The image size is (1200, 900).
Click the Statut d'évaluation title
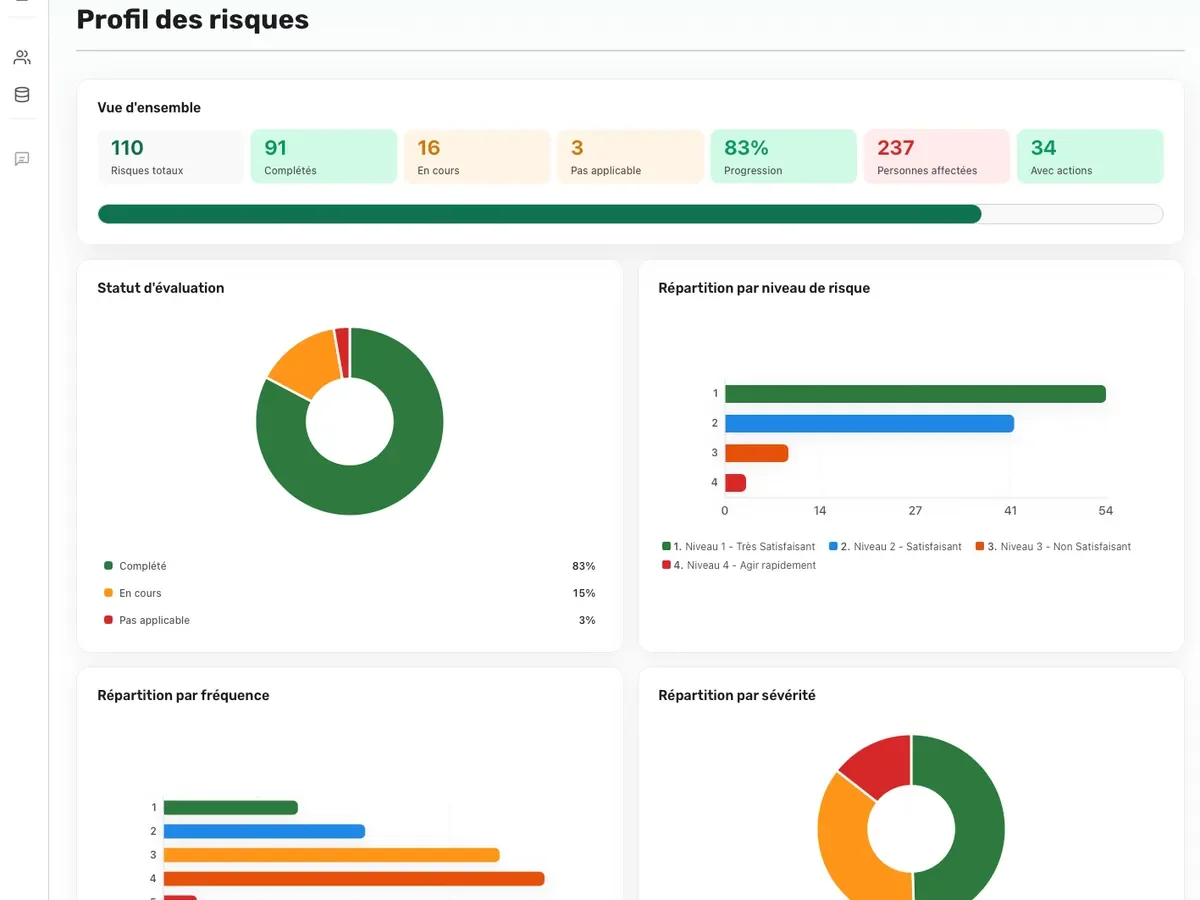(161, 288)
